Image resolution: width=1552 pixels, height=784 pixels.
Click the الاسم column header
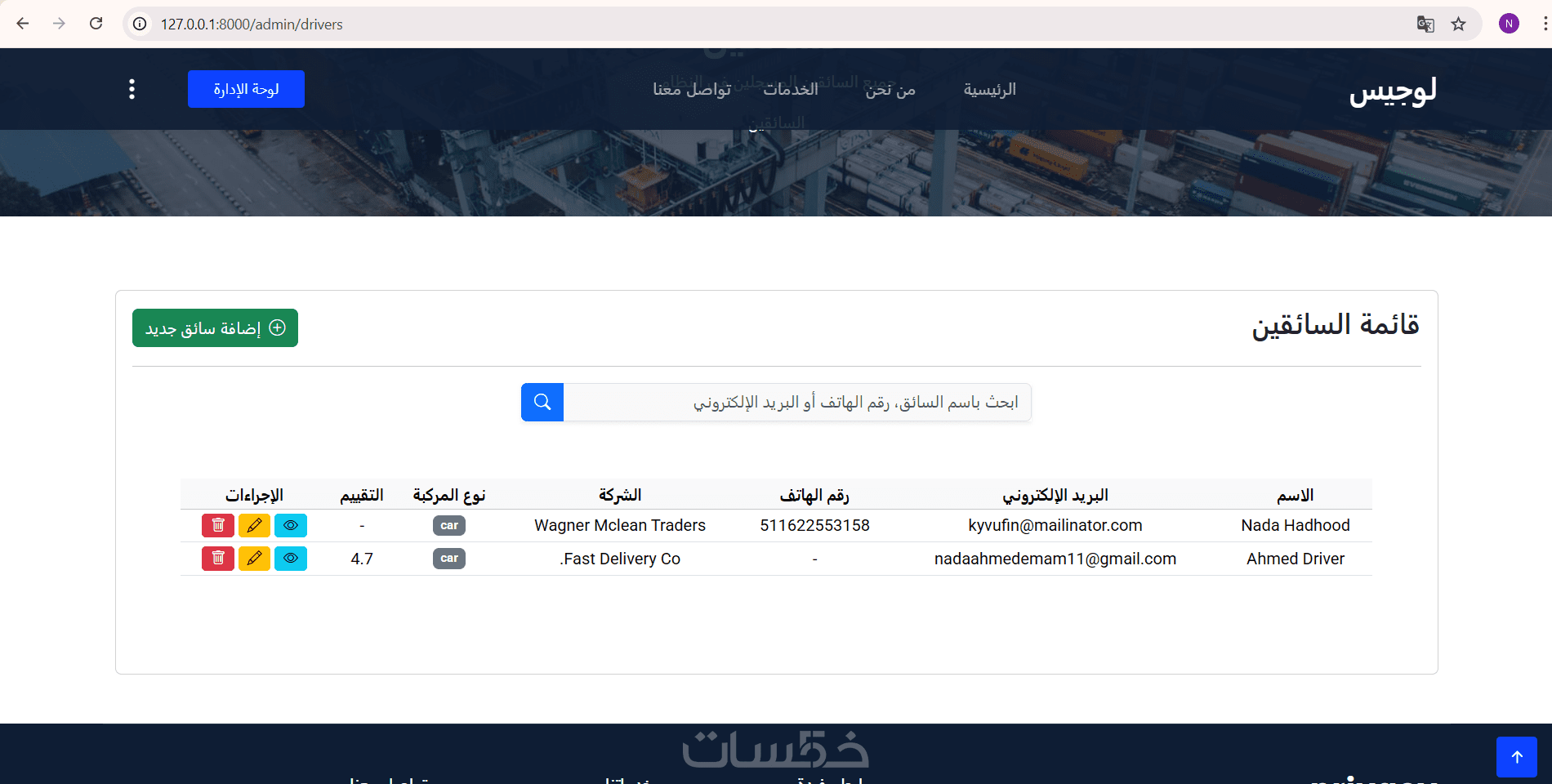click(1296, 495)
